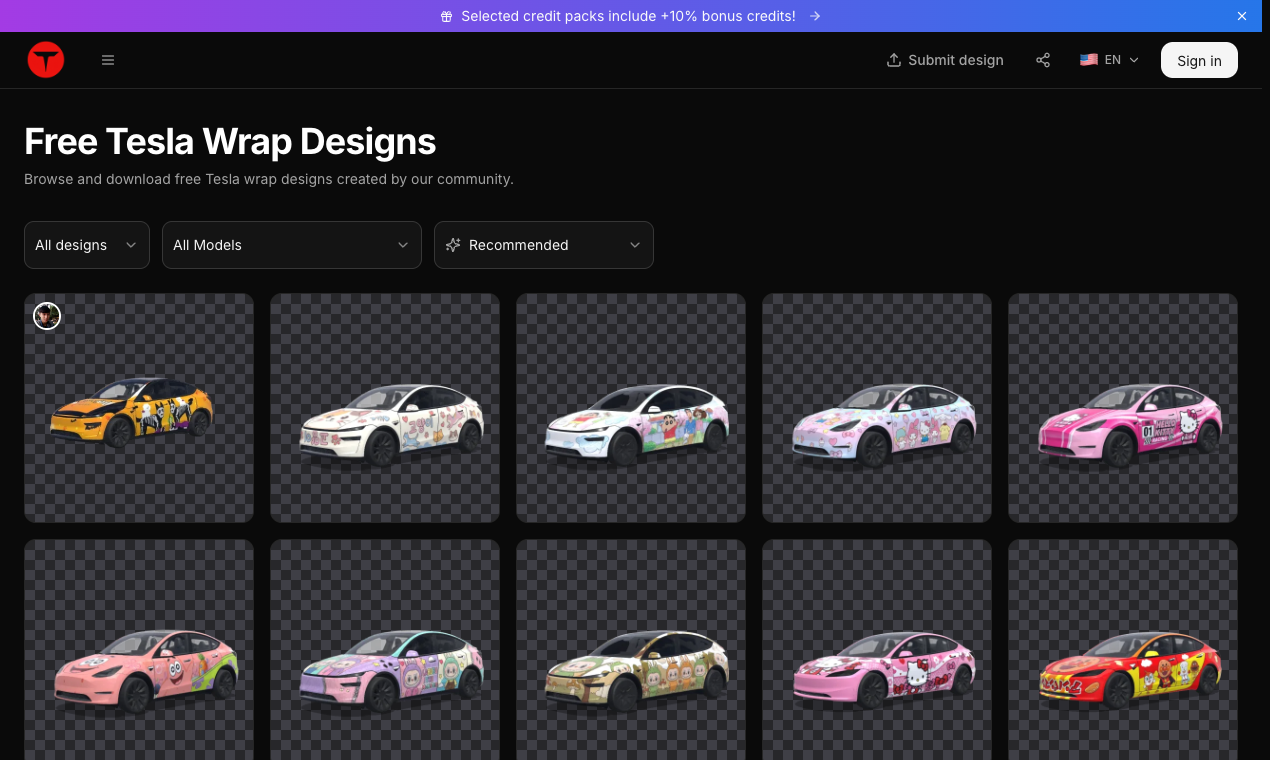Click the user avatar on orange car card

(x=47, y=316)
